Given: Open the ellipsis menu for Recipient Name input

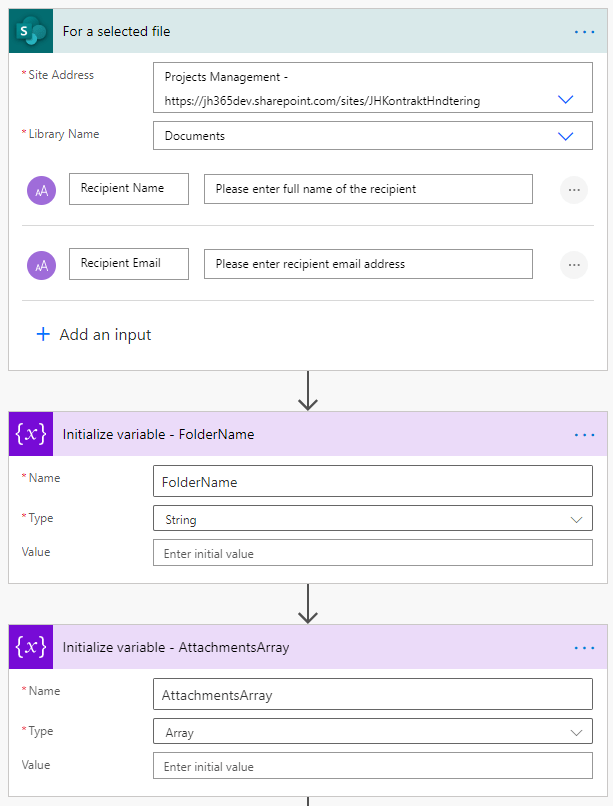Looking at the screenshot, I should point(574,189).
